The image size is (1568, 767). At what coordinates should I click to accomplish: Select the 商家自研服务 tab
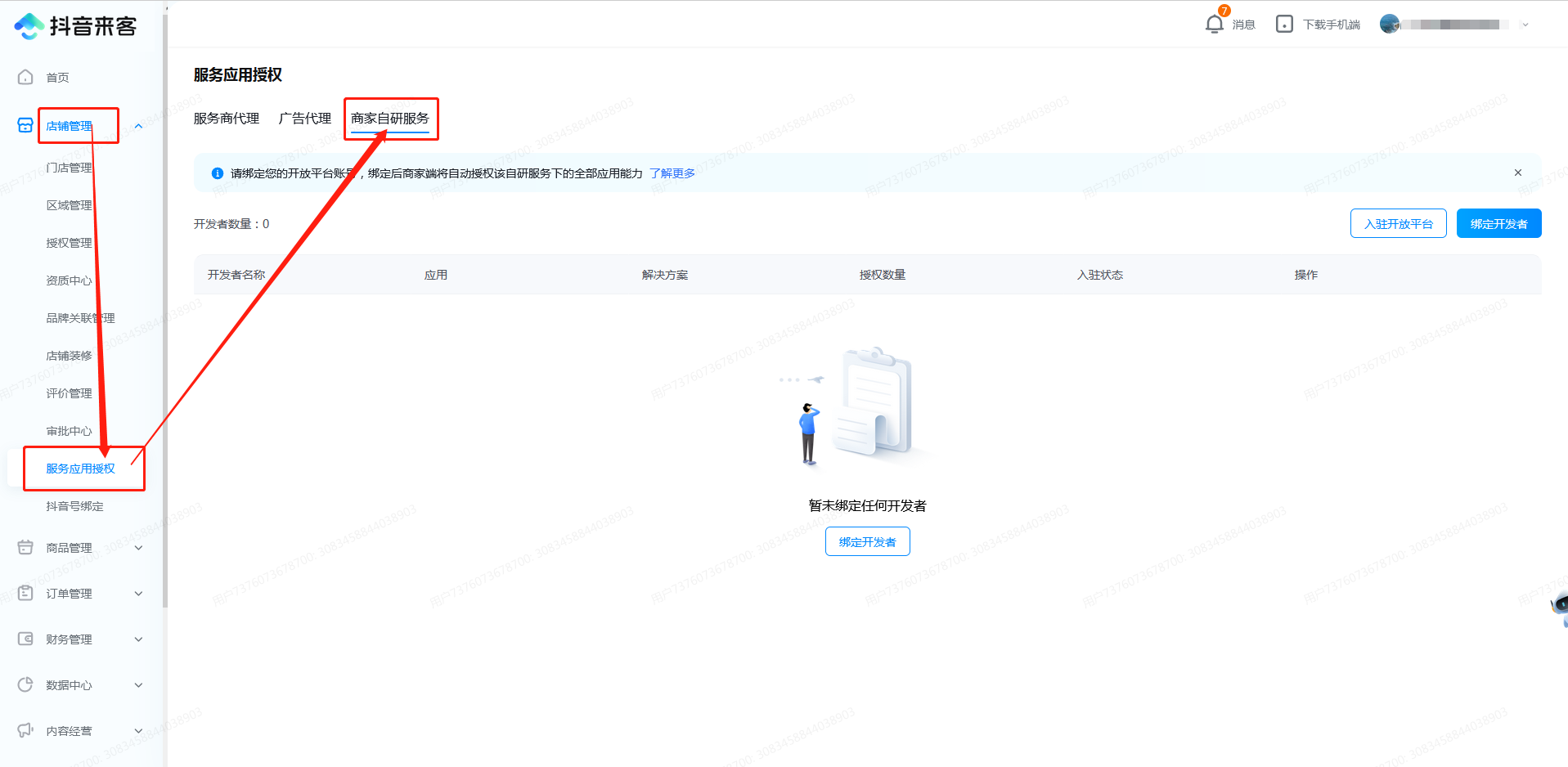(x=390, y=119)
